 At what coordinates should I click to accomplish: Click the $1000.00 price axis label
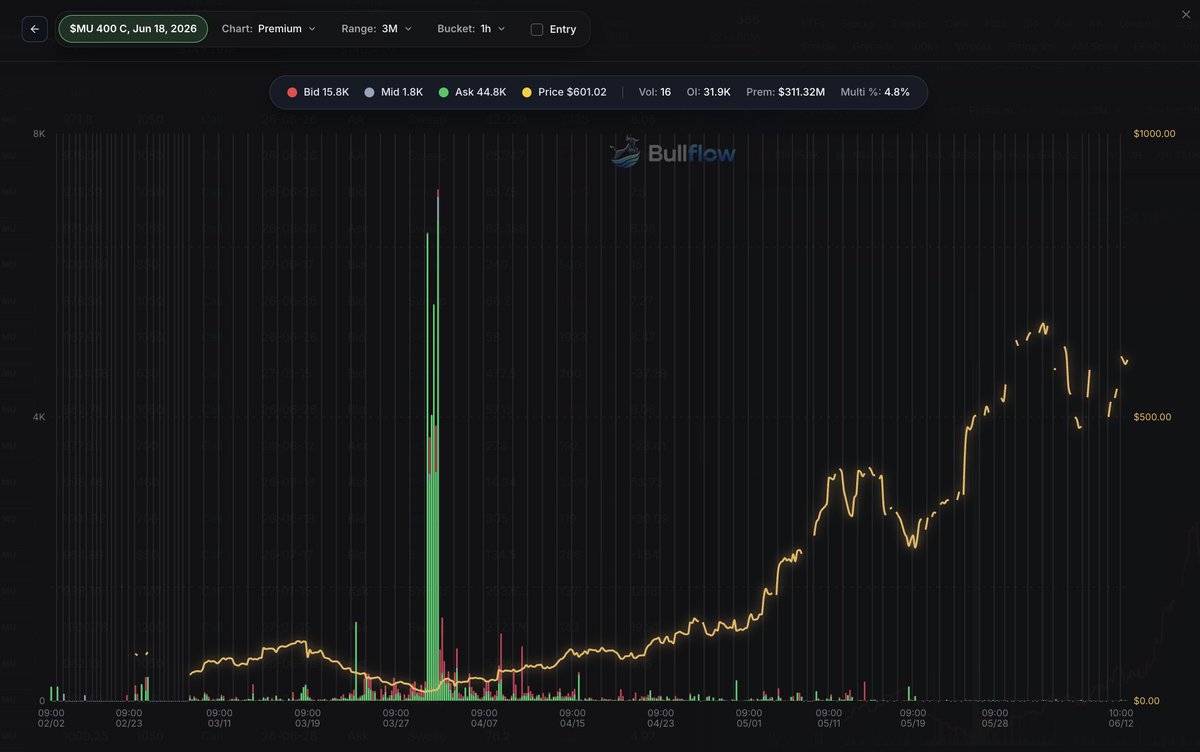1153,133
